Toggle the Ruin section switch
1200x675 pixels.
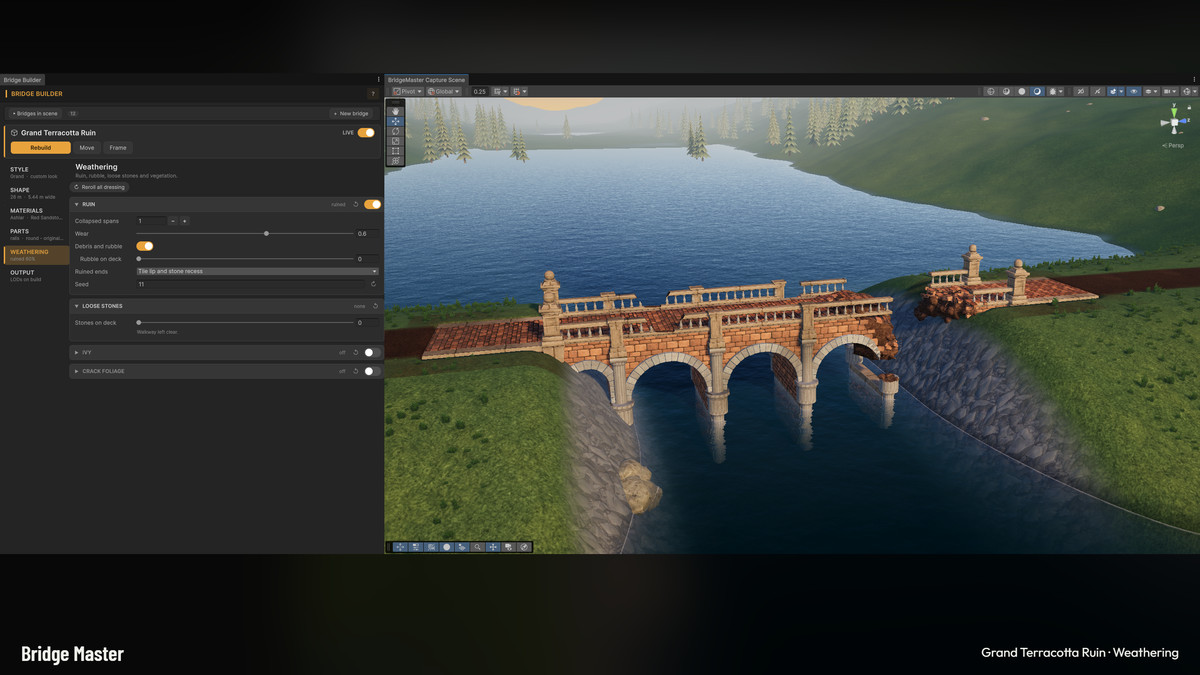pyautogui.click(x=372, y=204)
